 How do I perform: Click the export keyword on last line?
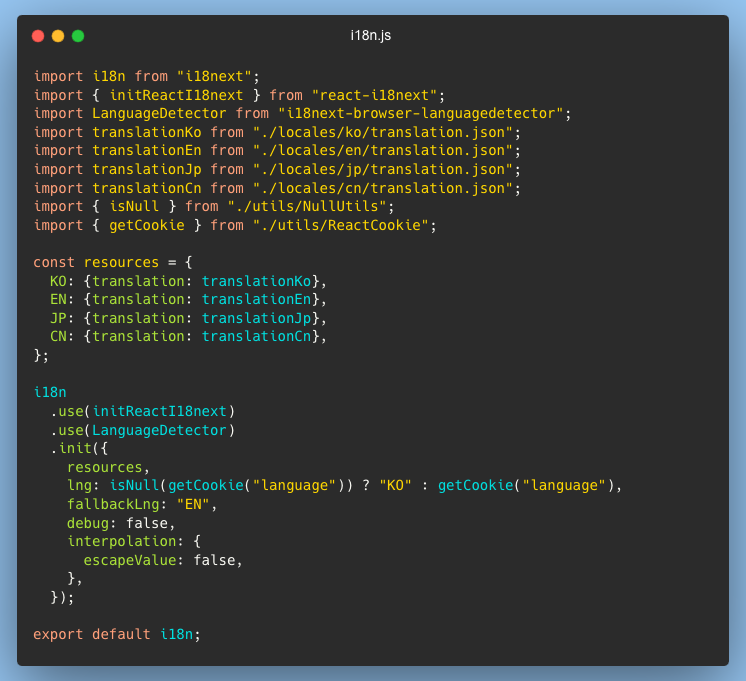[x=58, y=635]
